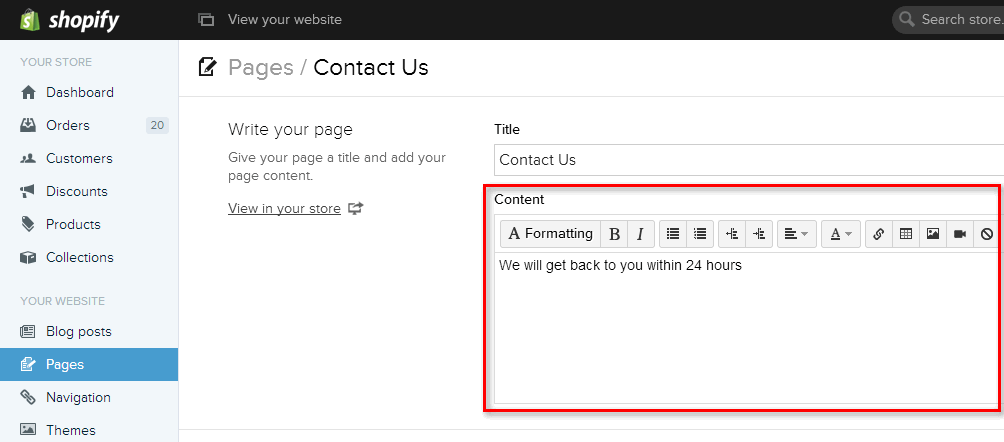Toggle bold in the content editor
This screenshot has width=1004, height=442.
(x=614, y=234)
